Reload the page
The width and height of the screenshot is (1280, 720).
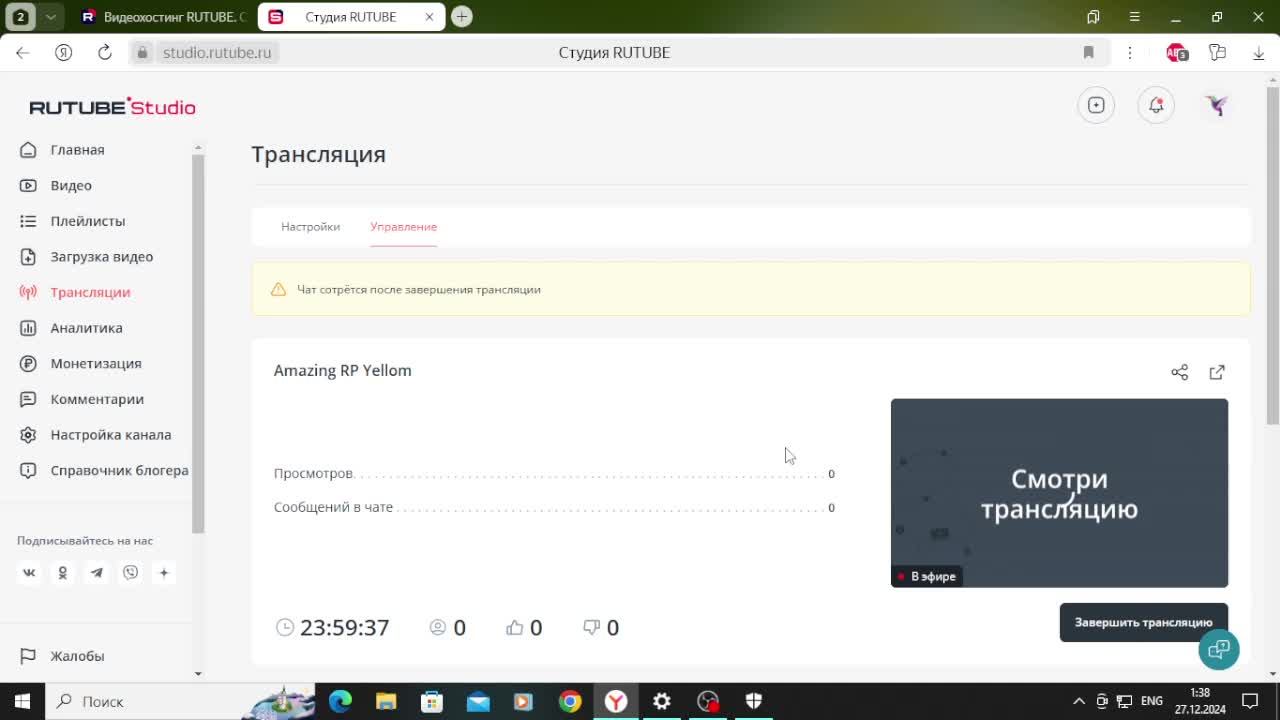pyautogui.click(x=105, y=53)
